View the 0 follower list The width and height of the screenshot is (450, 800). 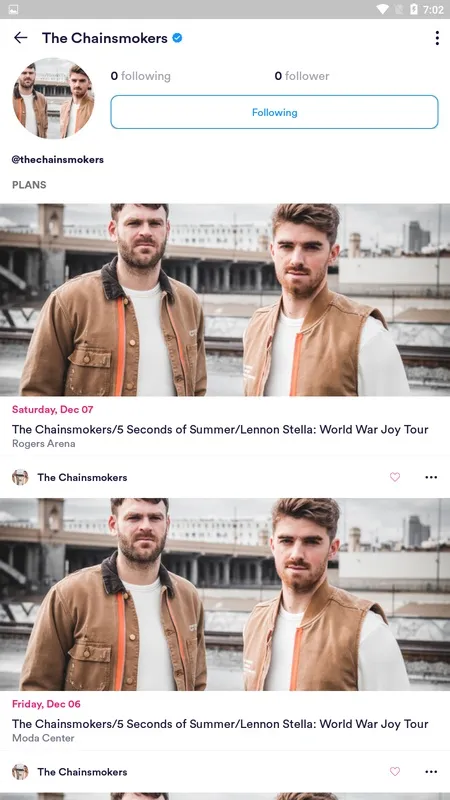302,76
